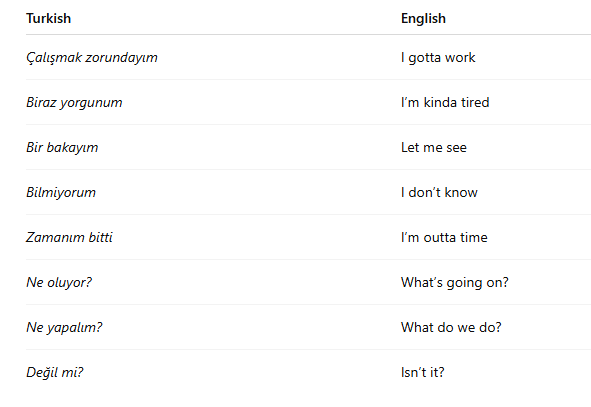The image size is (591, 407).
Task: Select the phrase Çalışmak zorundayım
Action: (x=92, y=58)
